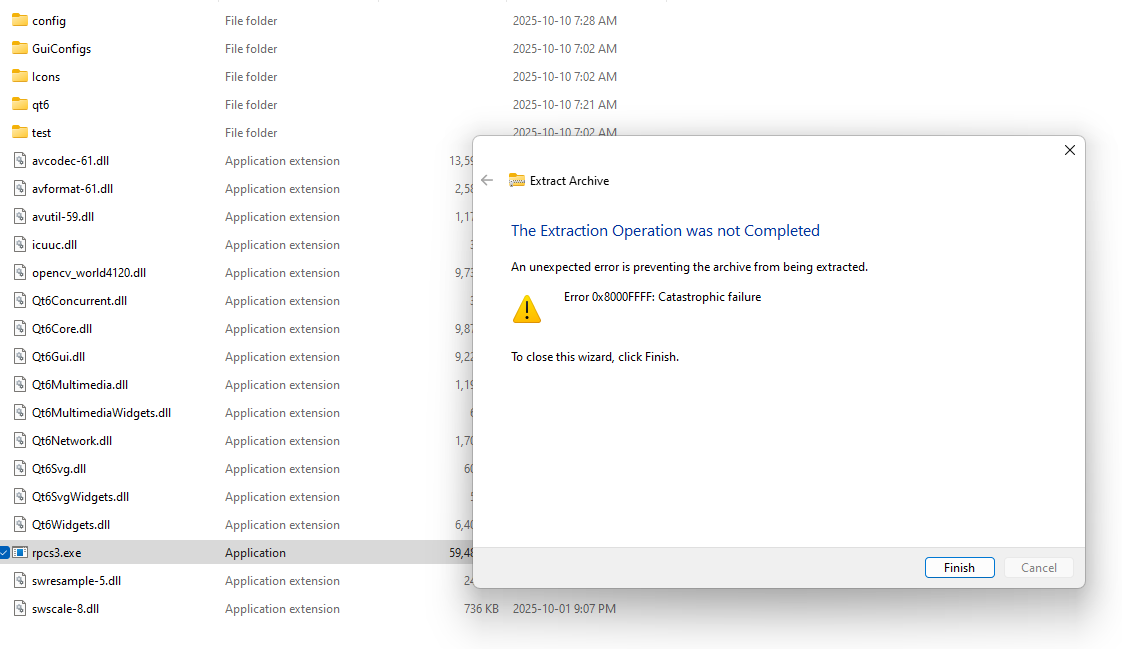Select the opencv_world4120.dll file name

pos(89,273)
